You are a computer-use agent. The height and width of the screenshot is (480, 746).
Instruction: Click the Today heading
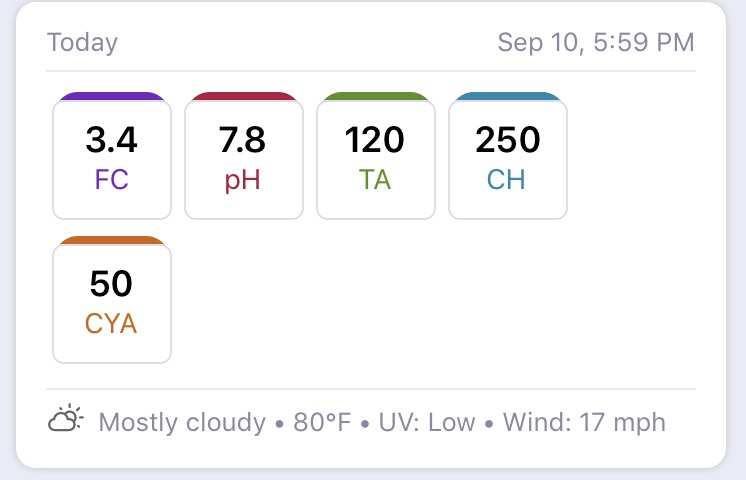click(82, 43)
